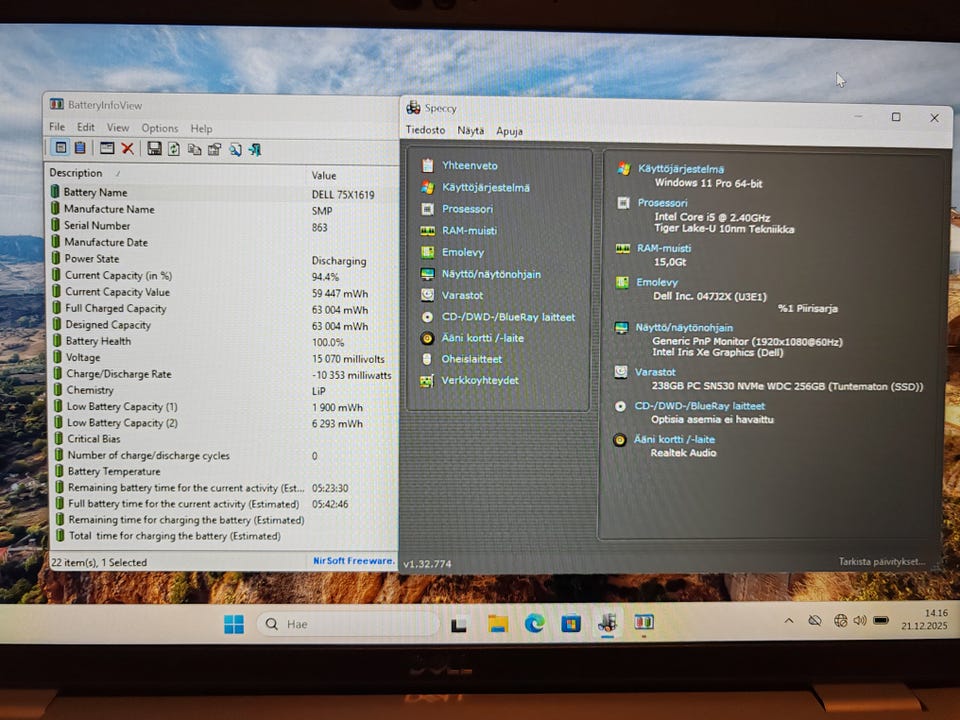
Task: Open the Varastot heading link in summary
Action: (x=655, y=372)
